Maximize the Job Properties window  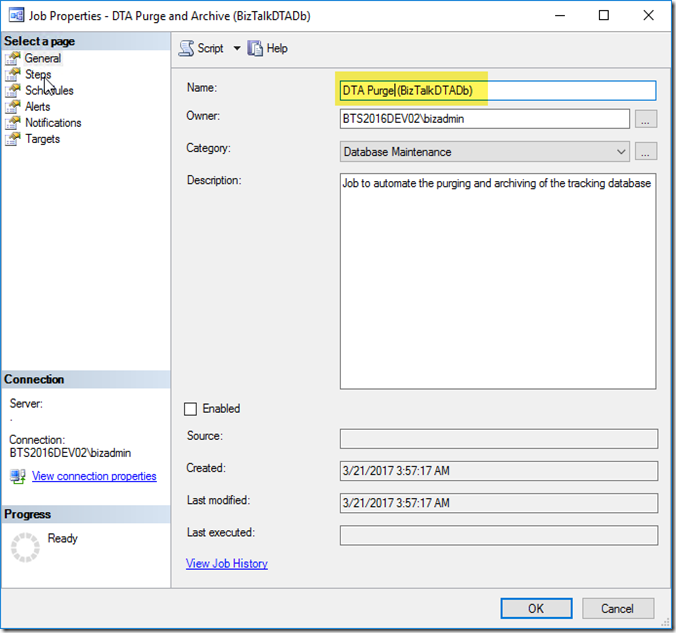(x=604, y=16)
